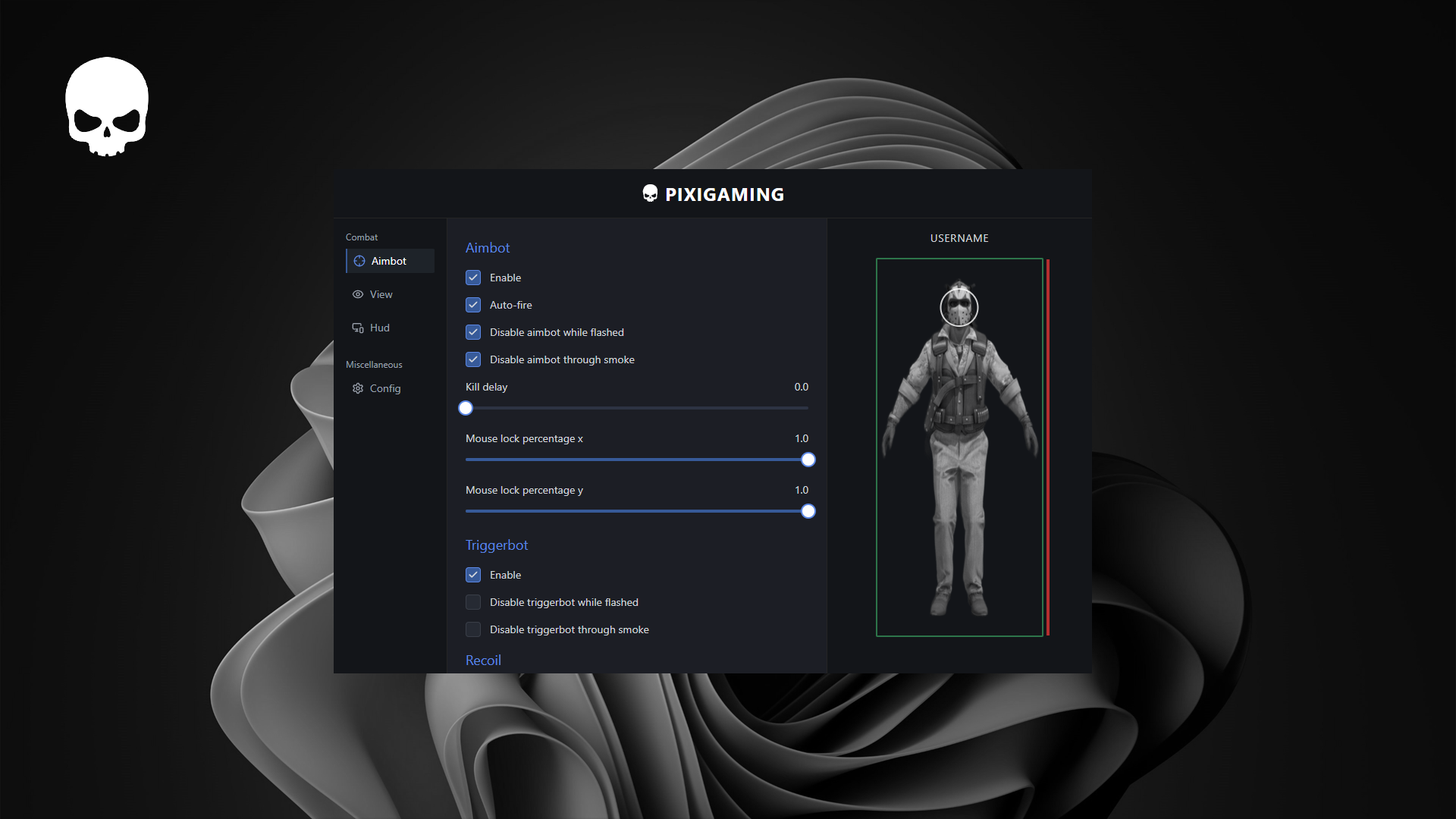Click the Mouse lock percentage y value 1.0
The image size is (1456, 819).
(802, 490)
